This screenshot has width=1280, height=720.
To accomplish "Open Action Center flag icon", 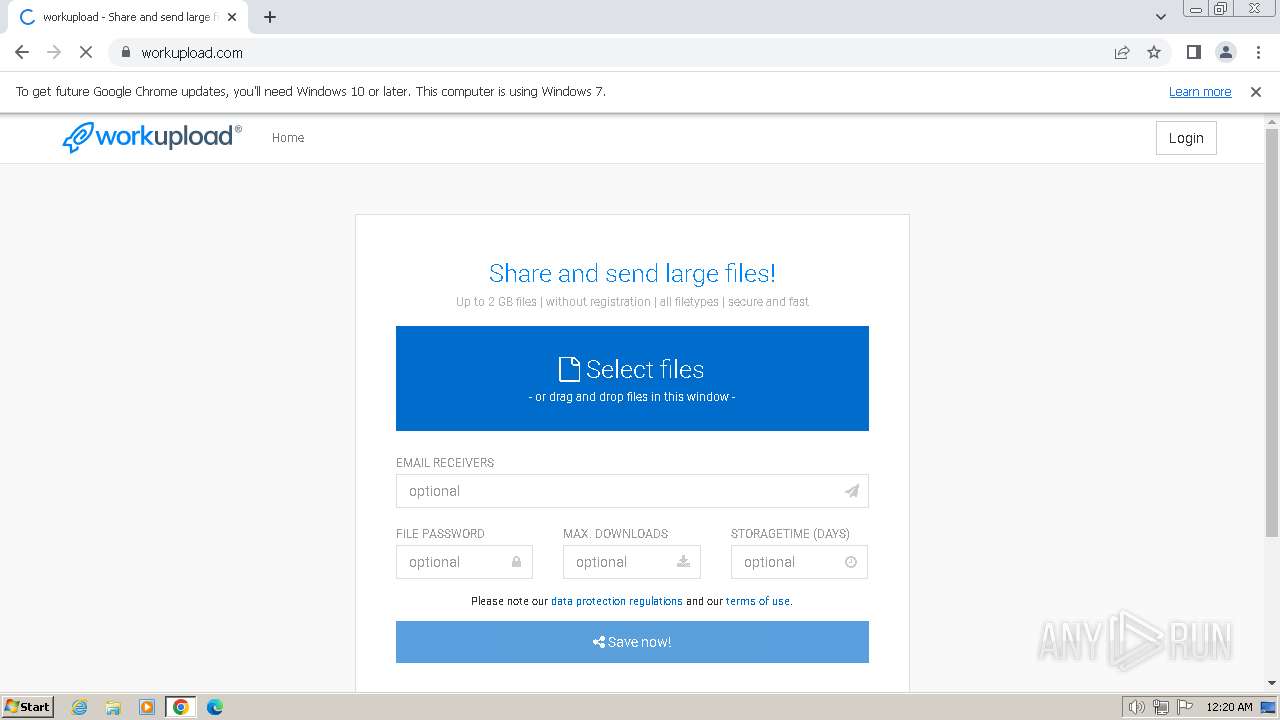I will point(1185,707).
